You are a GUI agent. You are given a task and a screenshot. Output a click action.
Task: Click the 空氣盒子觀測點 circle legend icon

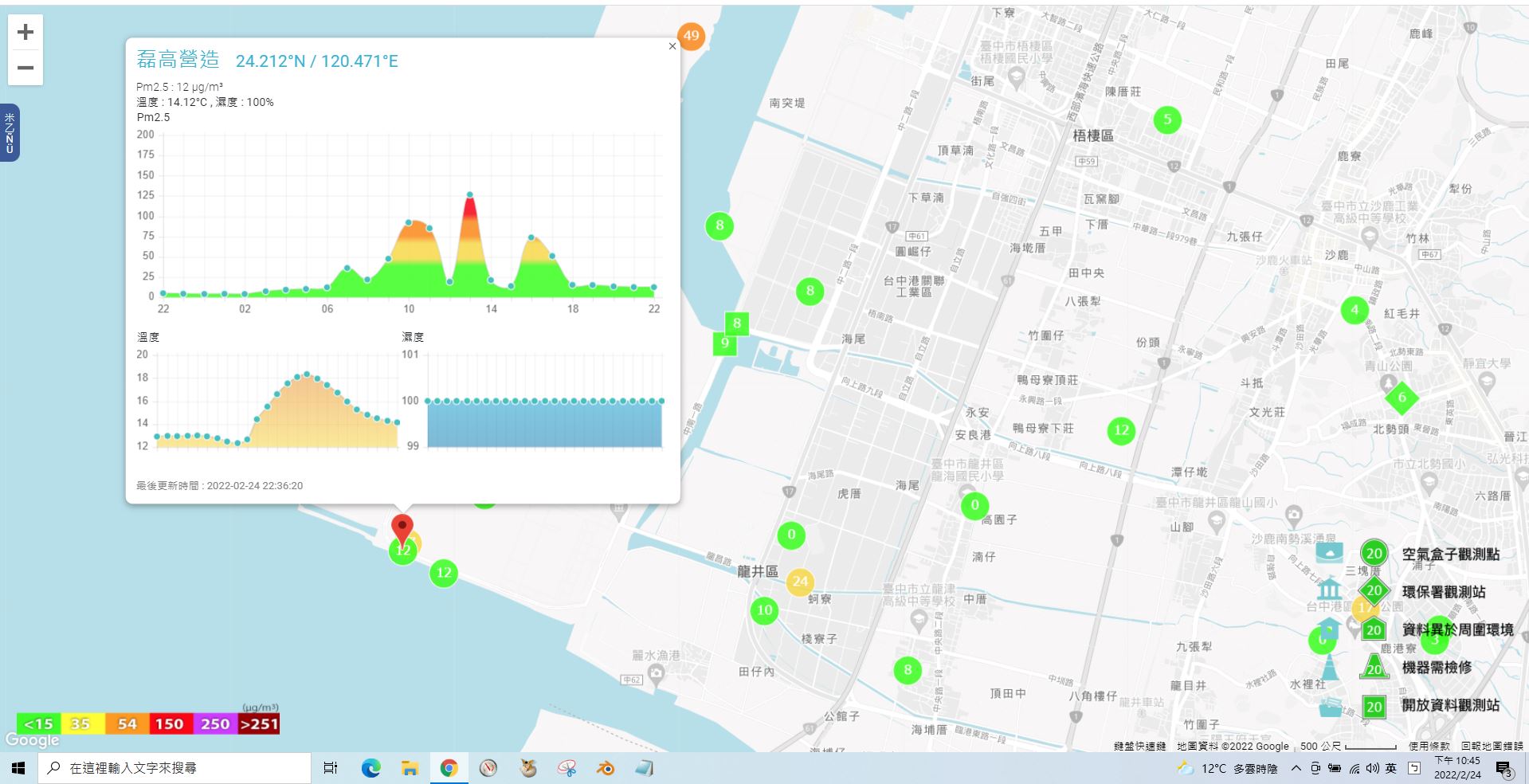pyautogui.click(x=1374, y=554)
